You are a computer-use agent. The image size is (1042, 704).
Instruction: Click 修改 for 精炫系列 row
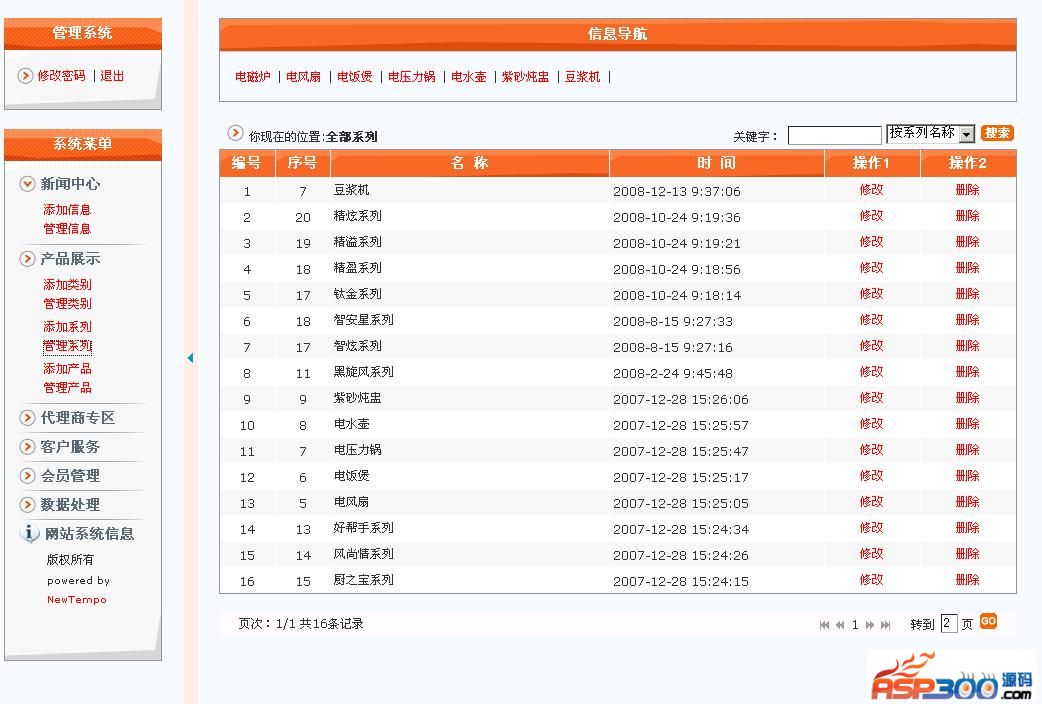pos(871,215)
